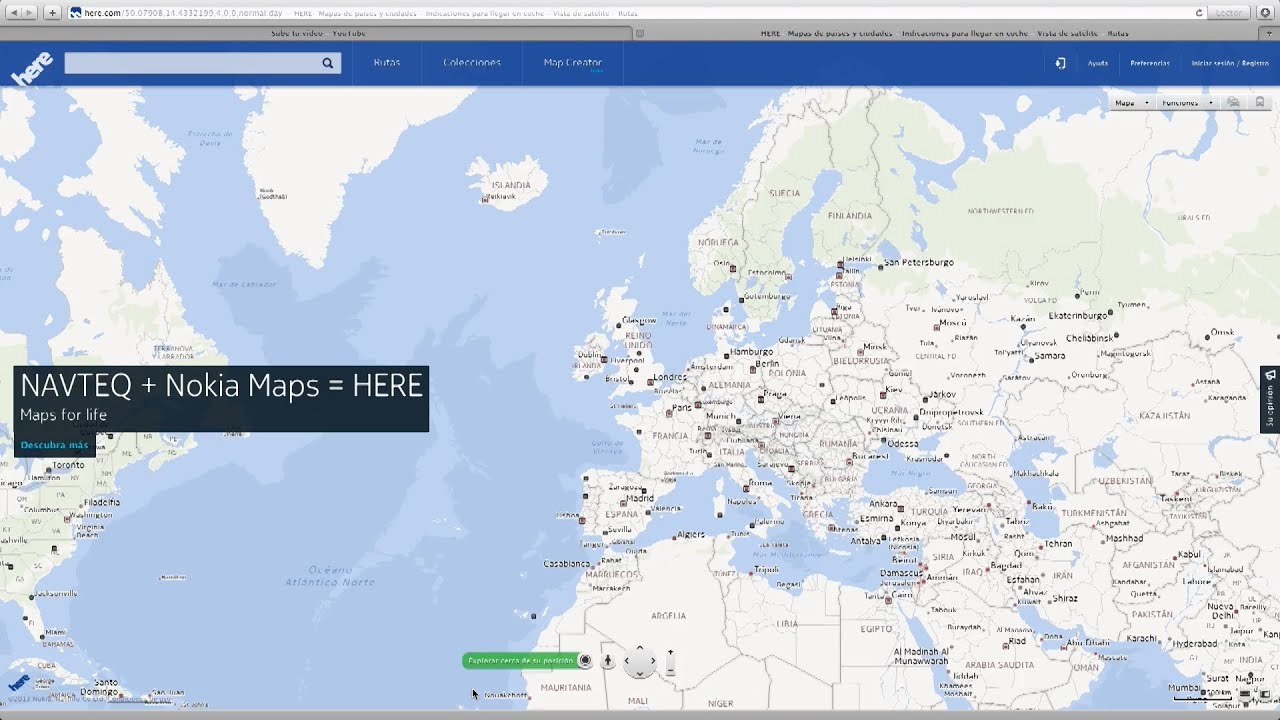Activate the street-level pegman icon

click(607, 661)
